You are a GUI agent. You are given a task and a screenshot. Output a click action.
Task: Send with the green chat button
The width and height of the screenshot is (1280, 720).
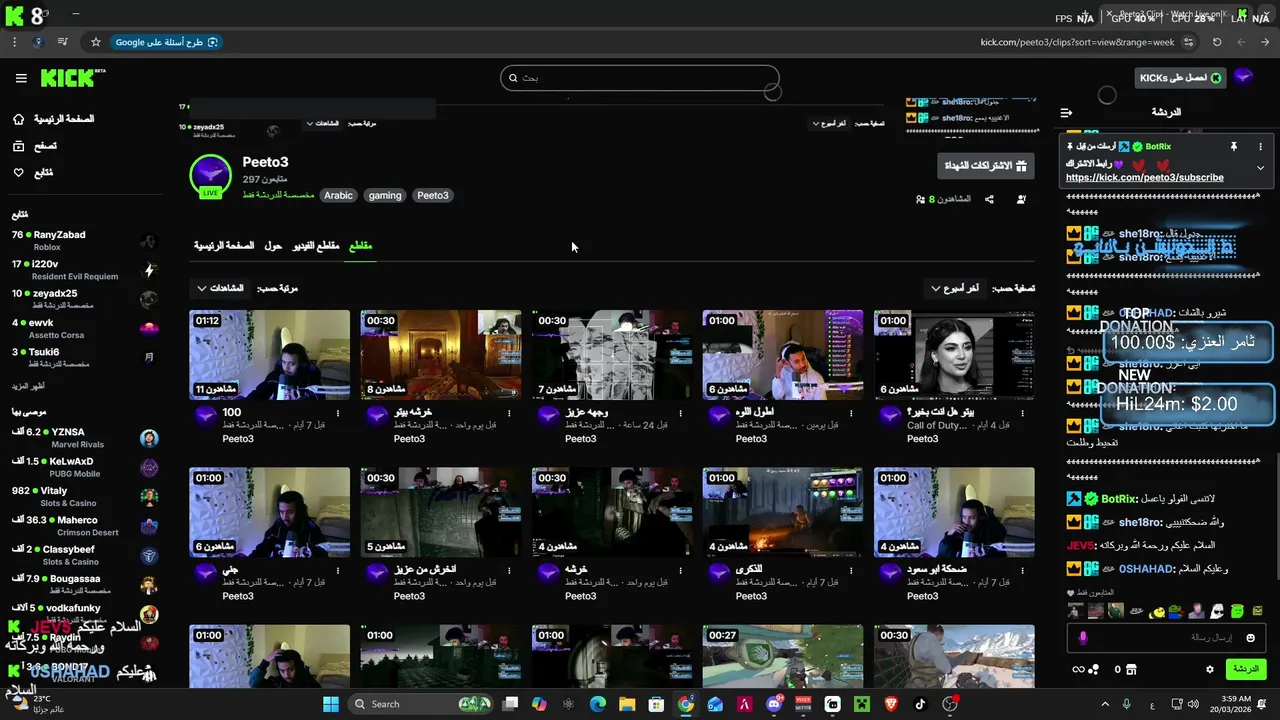(x=1245, y=669)
